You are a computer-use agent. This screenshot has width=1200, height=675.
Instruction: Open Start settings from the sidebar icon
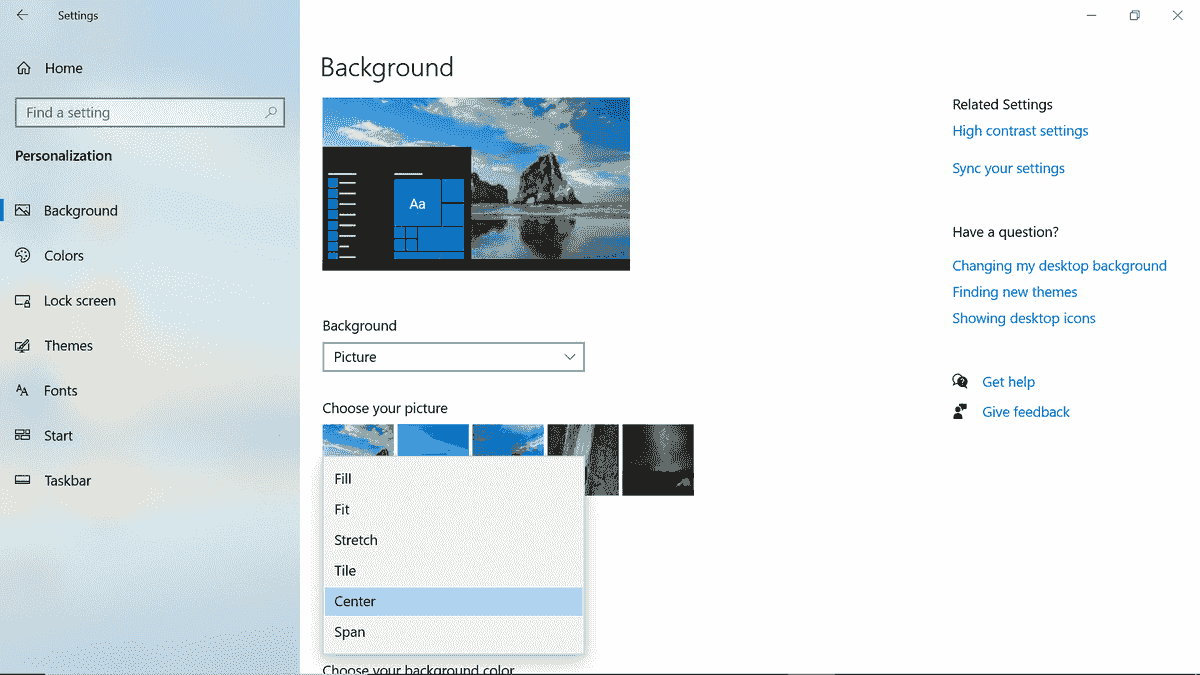coord(22,435)
